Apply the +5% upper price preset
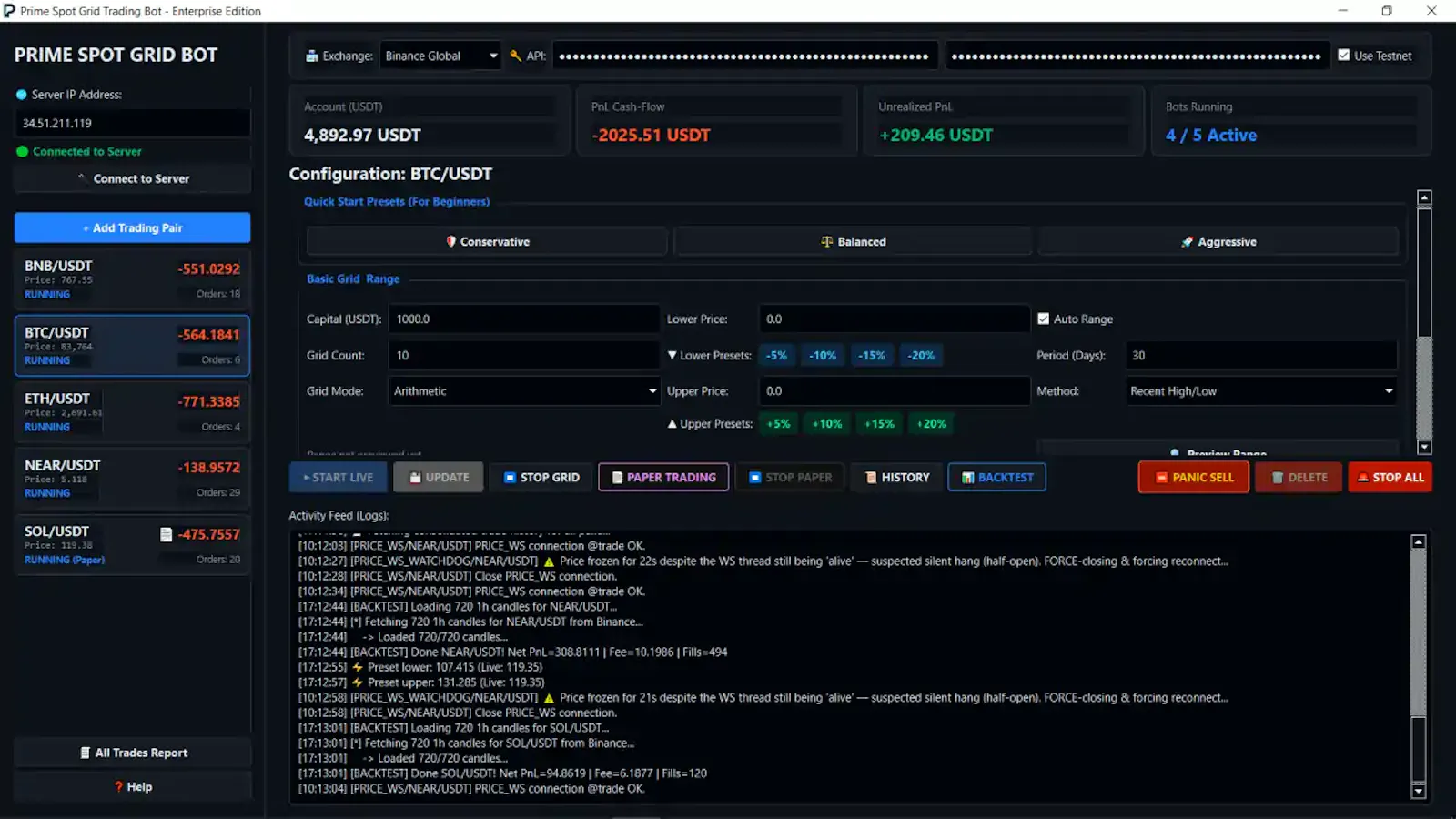The height and width of the screenshot is (819, 1456). click(x=778, y=423)
